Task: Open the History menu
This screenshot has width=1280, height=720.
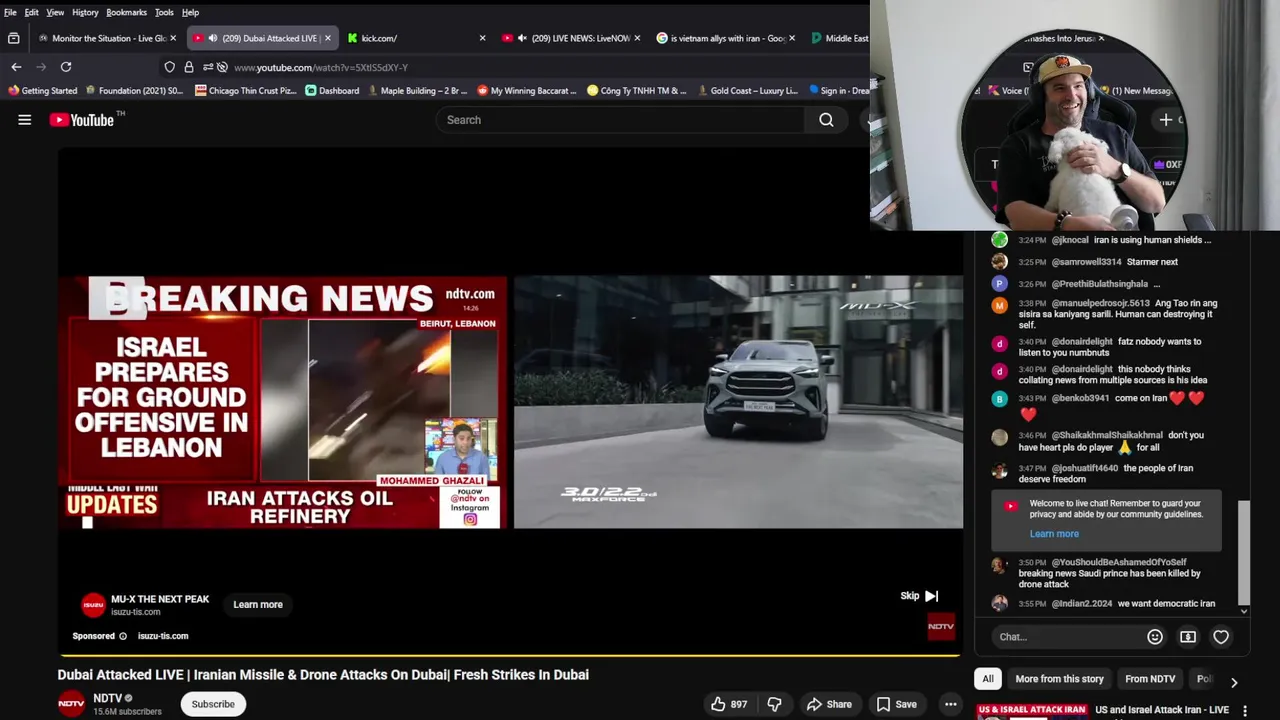Action: [85, 12]
